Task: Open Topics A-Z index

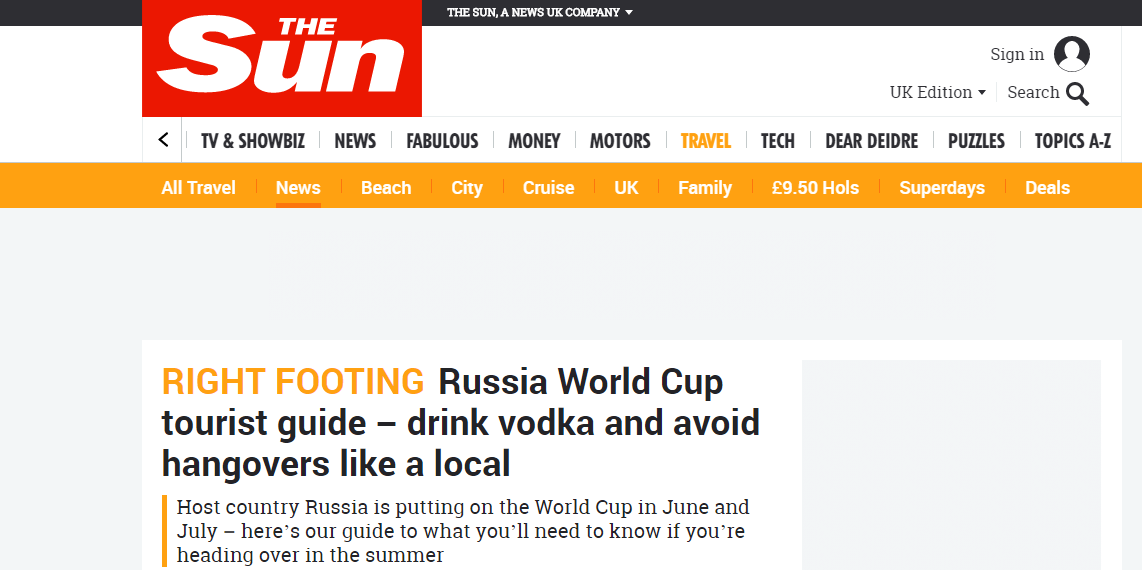Action: (1072, 141)
